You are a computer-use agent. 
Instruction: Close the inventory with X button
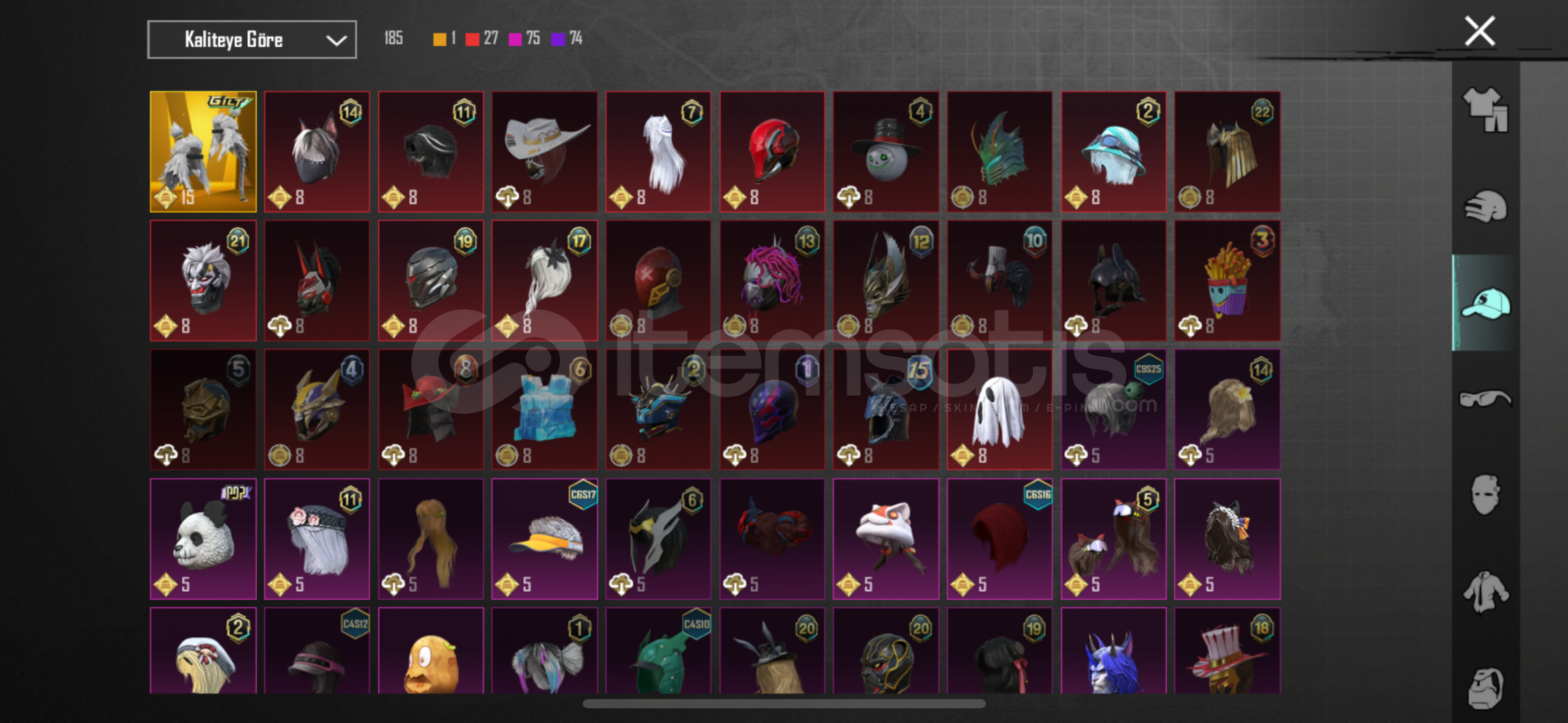(1480, 31)
